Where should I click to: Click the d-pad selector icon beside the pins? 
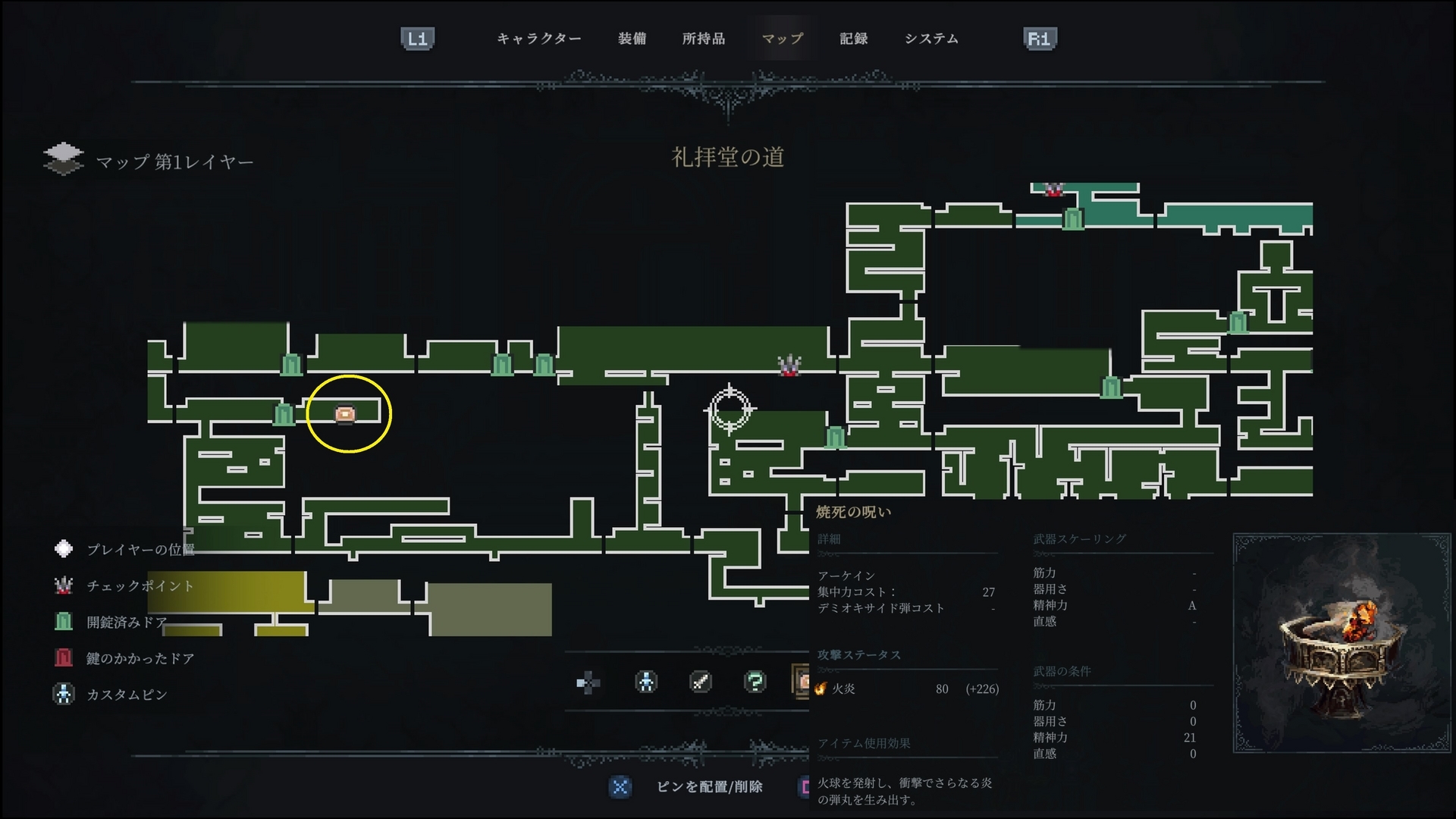(588, 682)
